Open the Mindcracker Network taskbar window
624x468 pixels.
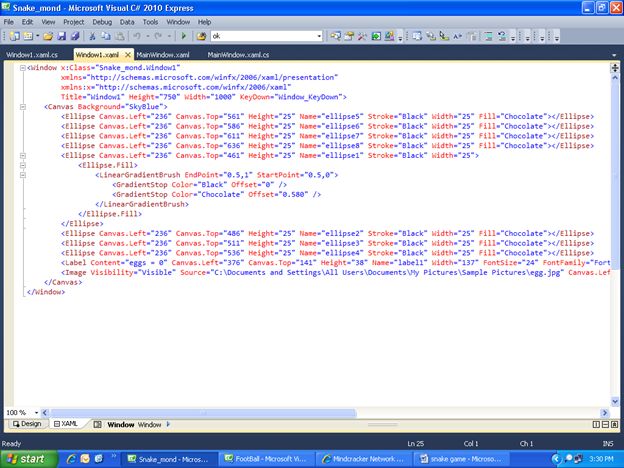(364, 459)
